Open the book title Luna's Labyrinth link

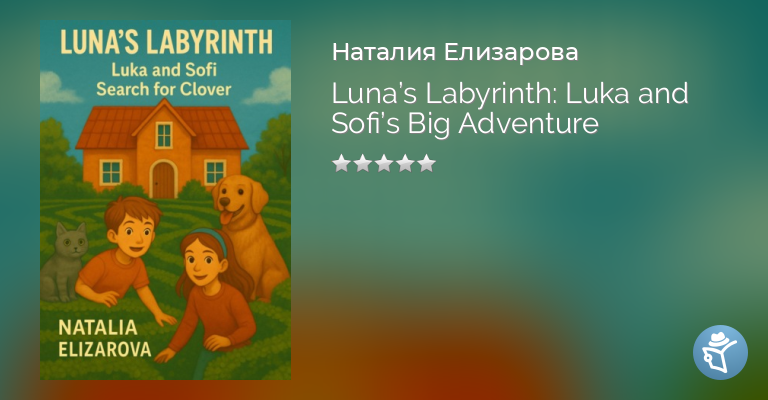pyautogui.click(x=510, y=108)
